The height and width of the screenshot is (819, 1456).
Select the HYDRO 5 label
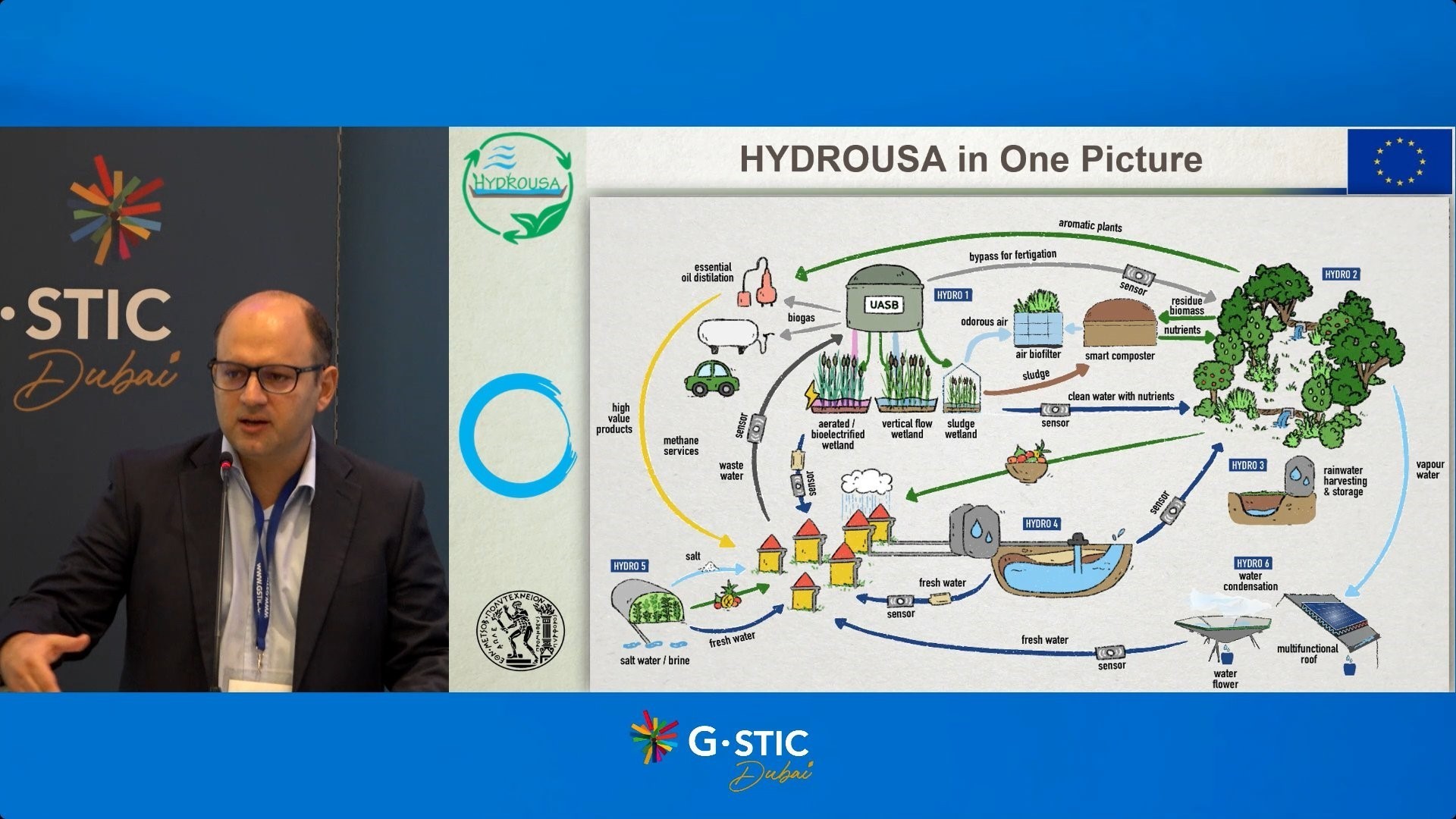pos(629,566)
